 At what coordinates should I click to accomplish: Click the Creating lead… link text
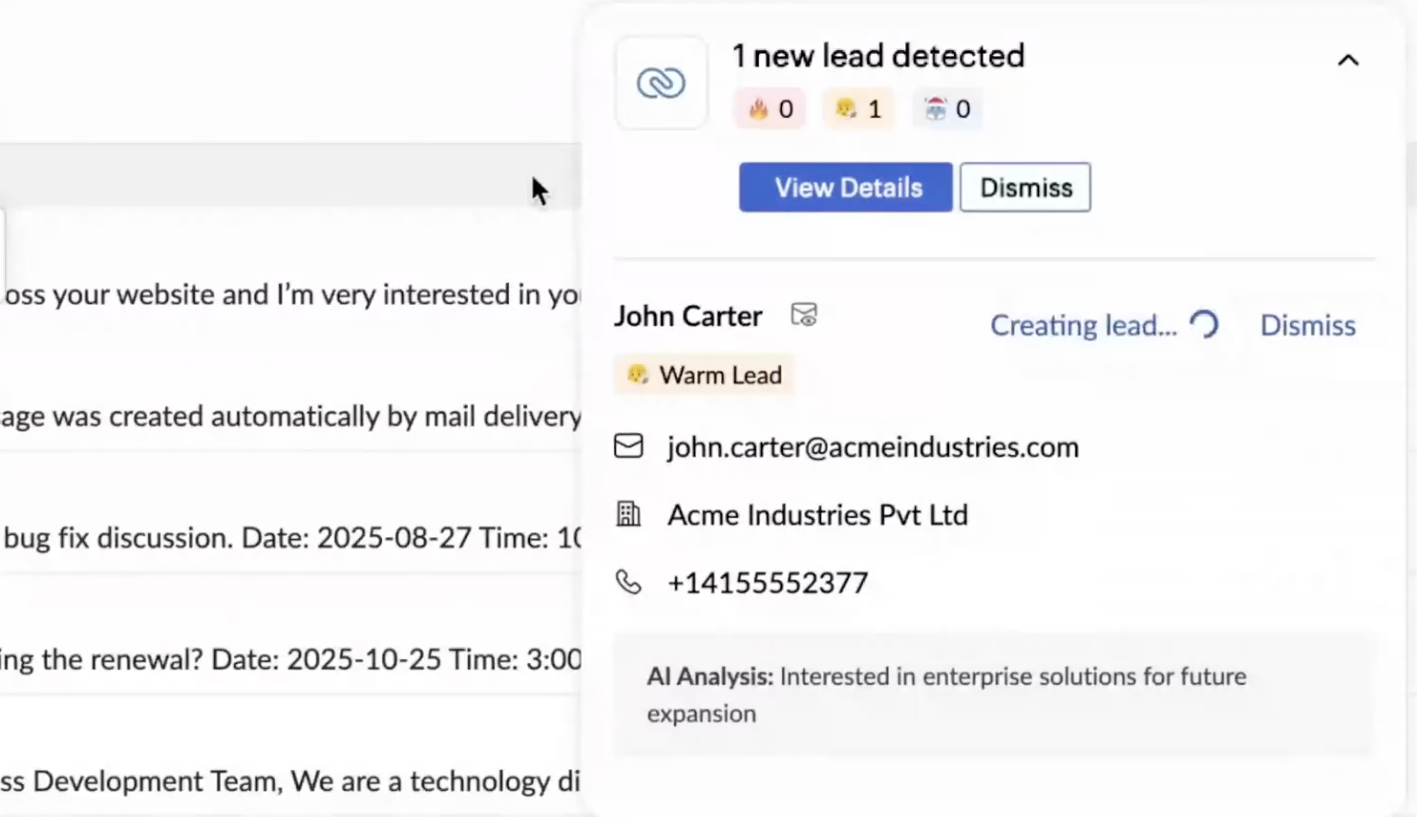(x=1083, y=325)
